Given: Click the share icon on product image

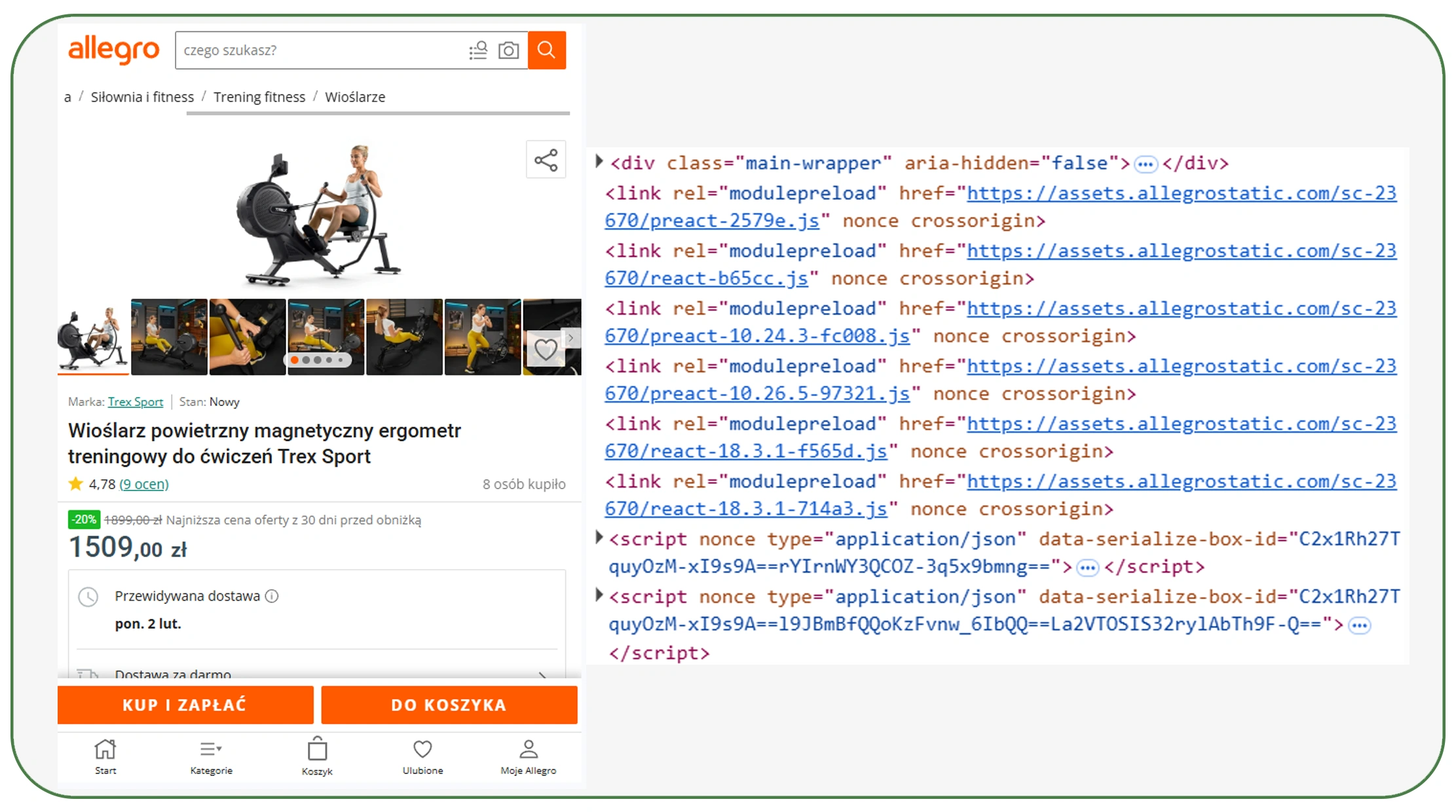Looking at the screenshot, I should [546, 160].
